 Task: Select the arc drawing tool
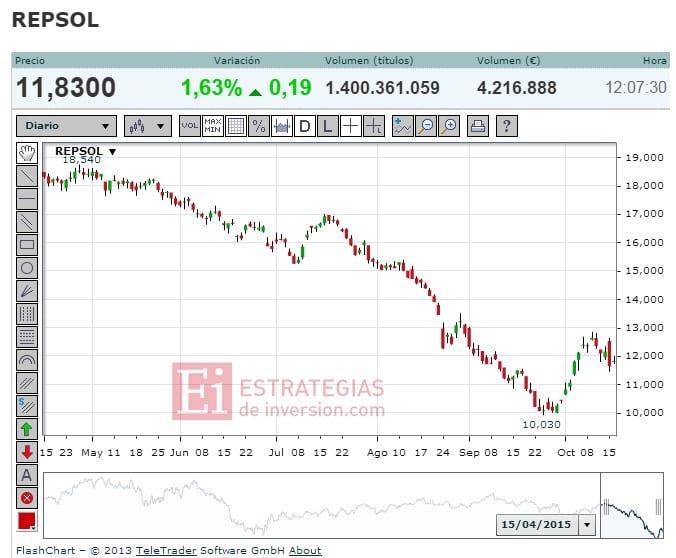coord(27,360)
